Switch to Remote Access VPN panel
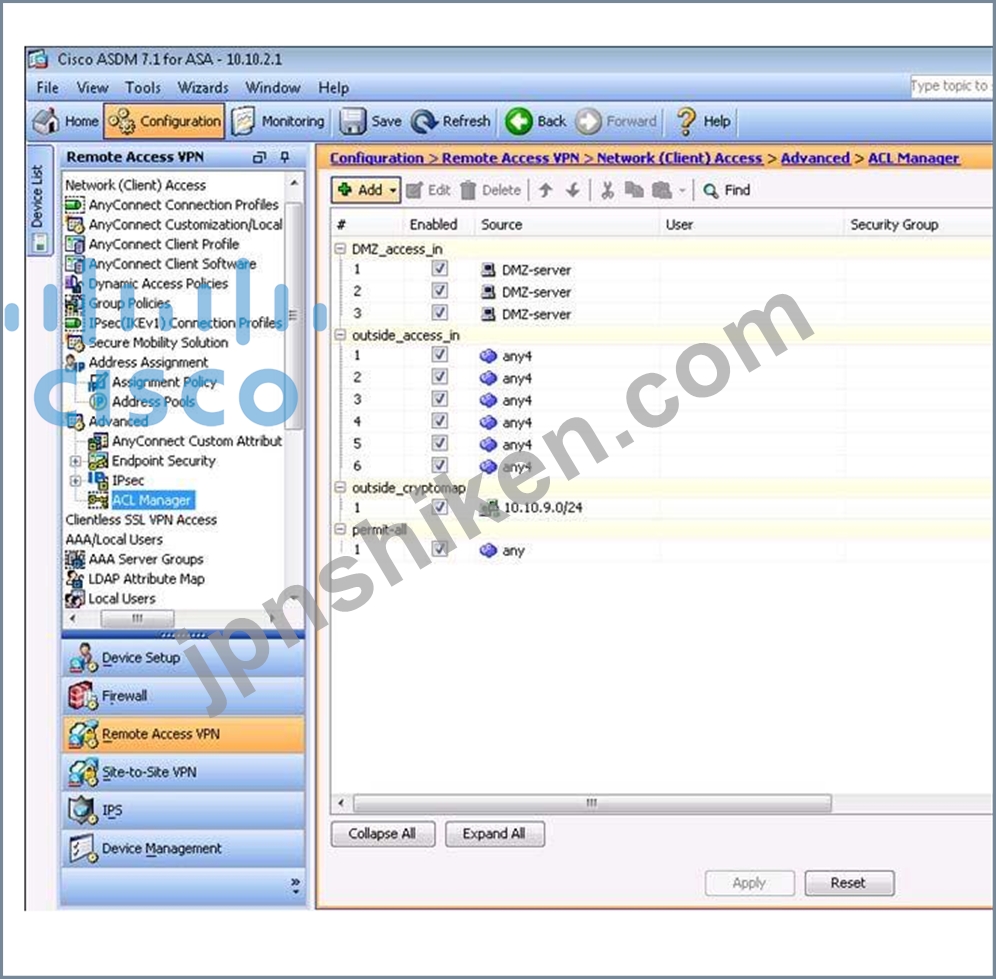The height and width of the screenshot is (979, 996). point(184,734)
